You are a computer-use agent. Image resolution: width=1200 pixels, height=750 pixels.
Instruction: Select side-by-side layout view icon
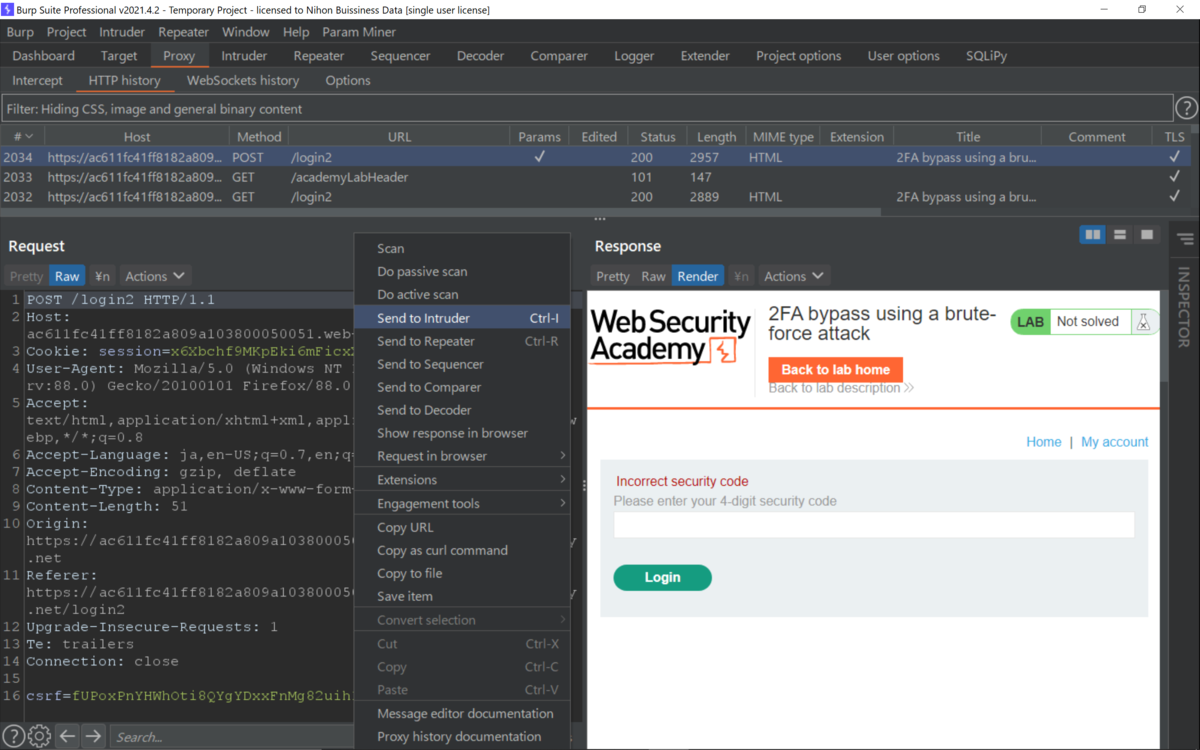(1093, 234)
